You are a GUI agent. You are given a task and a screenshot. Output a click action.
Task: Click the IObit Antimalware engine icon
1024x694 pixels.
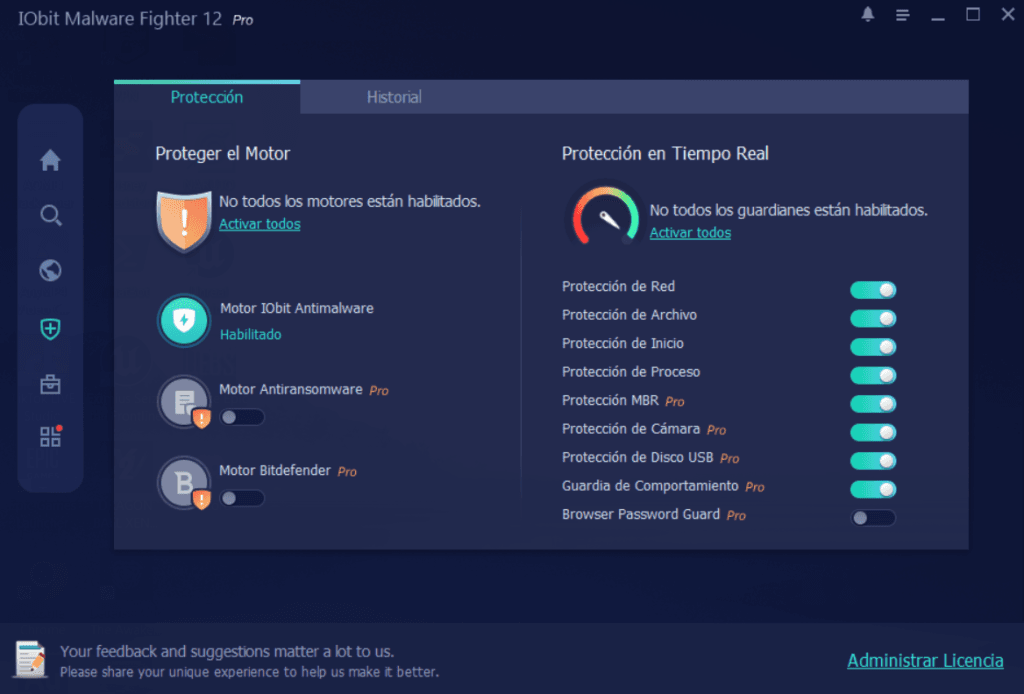click(x=184, y=321)
